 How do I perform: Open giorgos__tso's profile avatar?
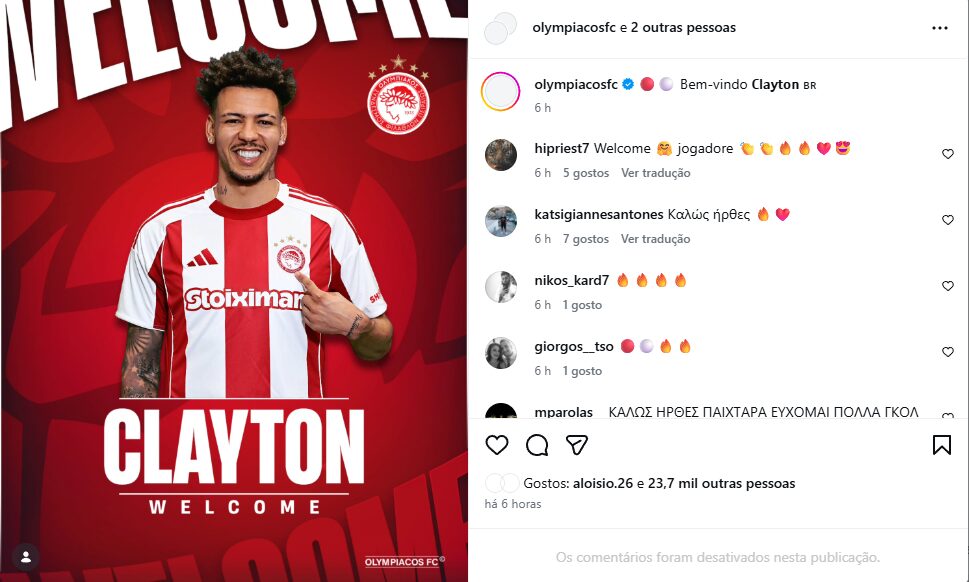501,353
